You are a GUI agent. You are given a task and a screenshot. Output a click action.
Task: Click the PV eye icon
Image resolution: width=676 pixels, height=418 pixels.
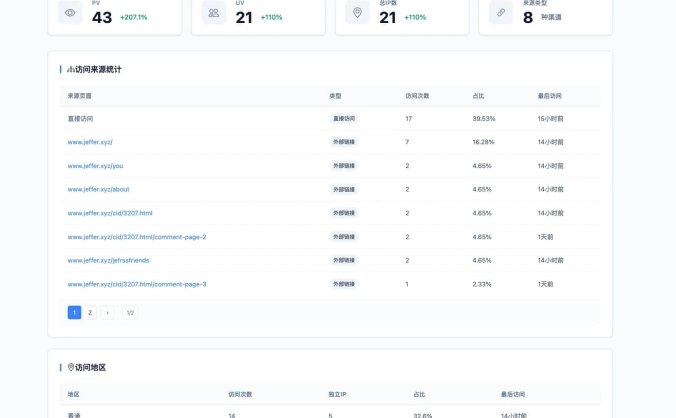click(70, 13)
